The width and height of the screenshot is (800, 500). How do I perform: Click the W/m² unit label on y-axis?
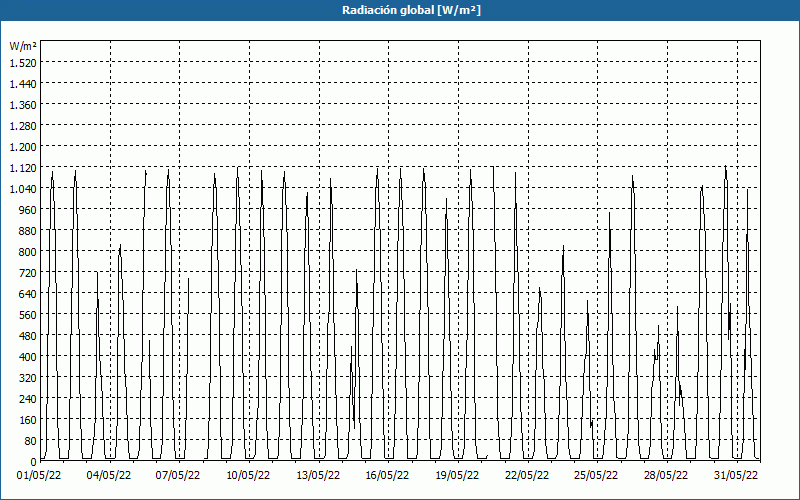23,46
